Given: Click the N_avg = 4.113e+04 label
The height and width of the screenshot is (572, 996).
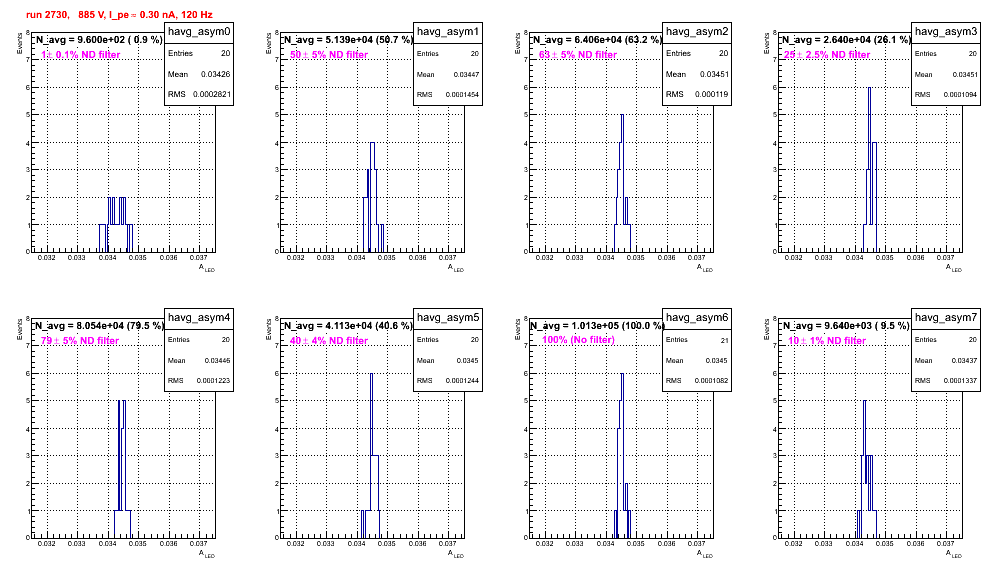Looking at the screenshot, I should pyautogui.click(x=348, y=326).
